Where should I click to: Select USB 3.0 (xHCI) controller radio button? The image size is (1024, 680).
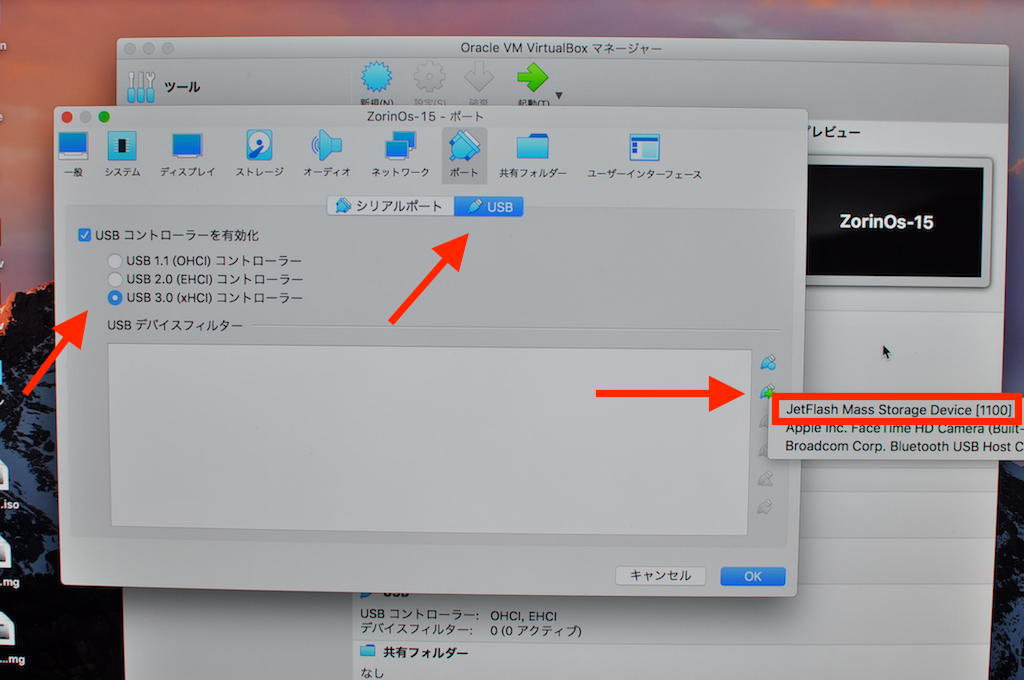click(x=115, y=298)
